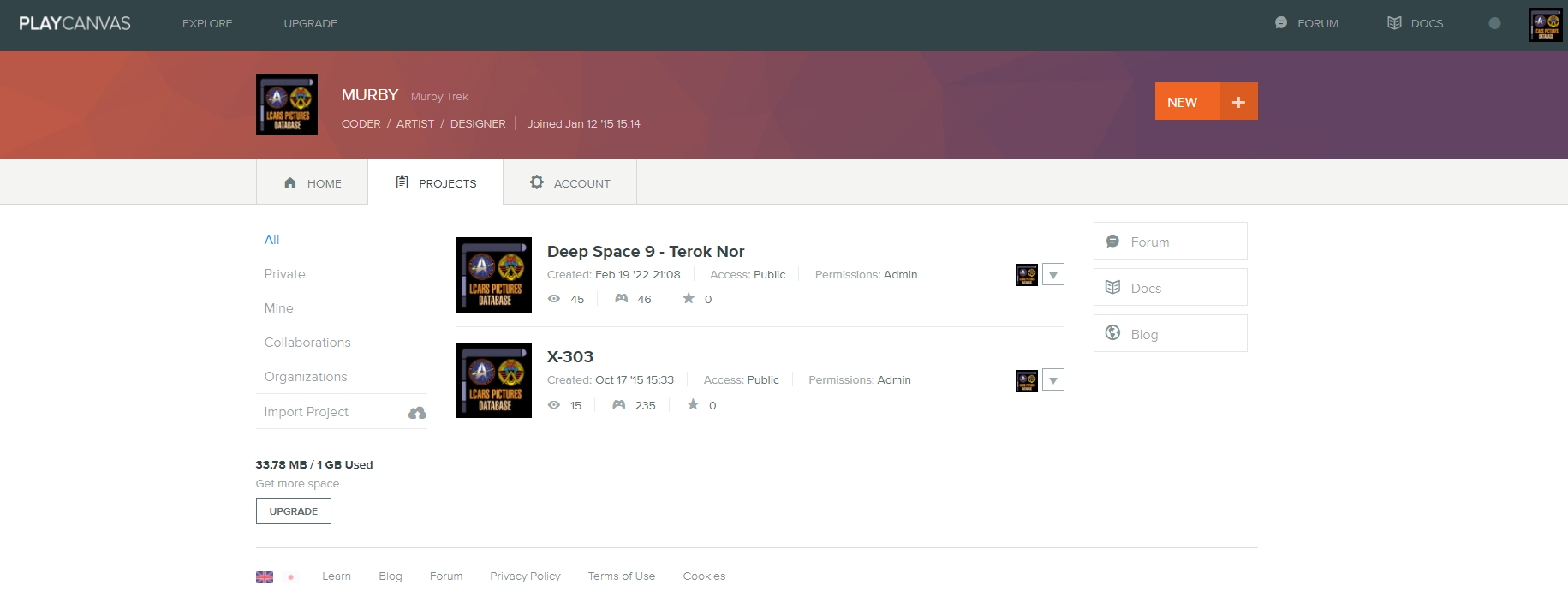
Task: Select the UK flag language icon
Action: [265, 577]
